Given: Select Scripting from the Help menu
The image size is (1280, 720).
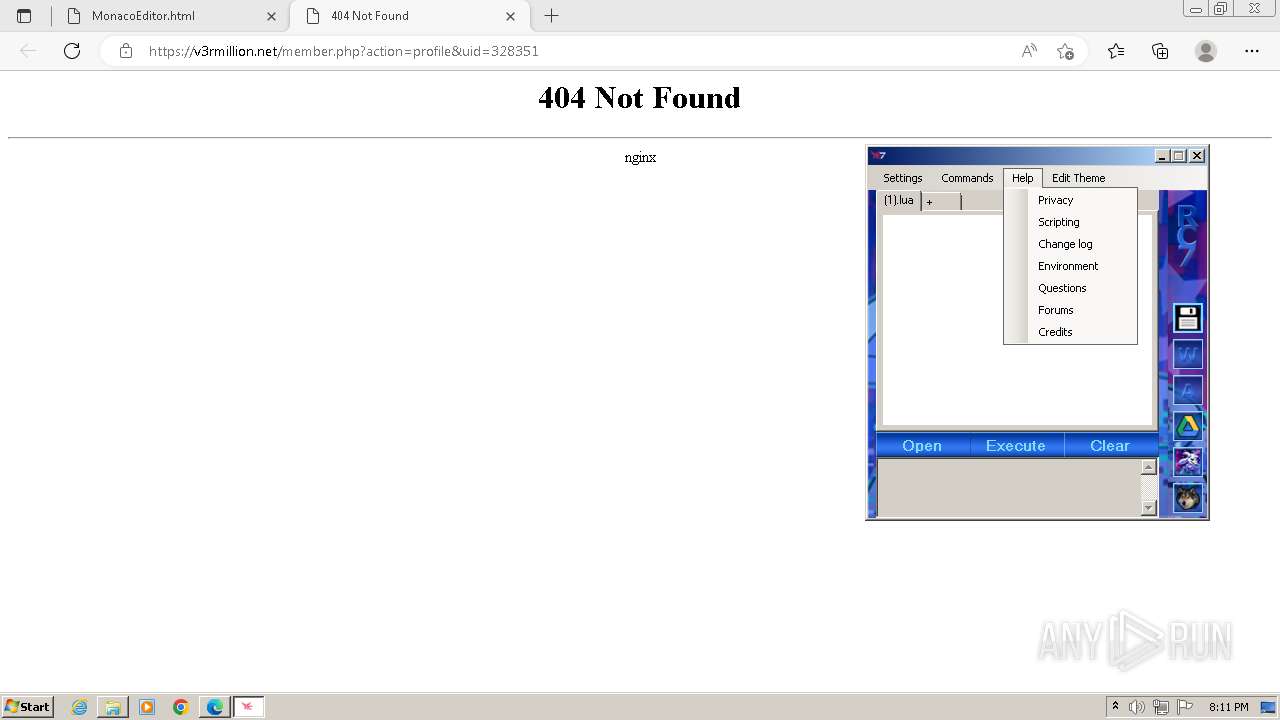Looking at the screenshot, I should click(1070, 222).
